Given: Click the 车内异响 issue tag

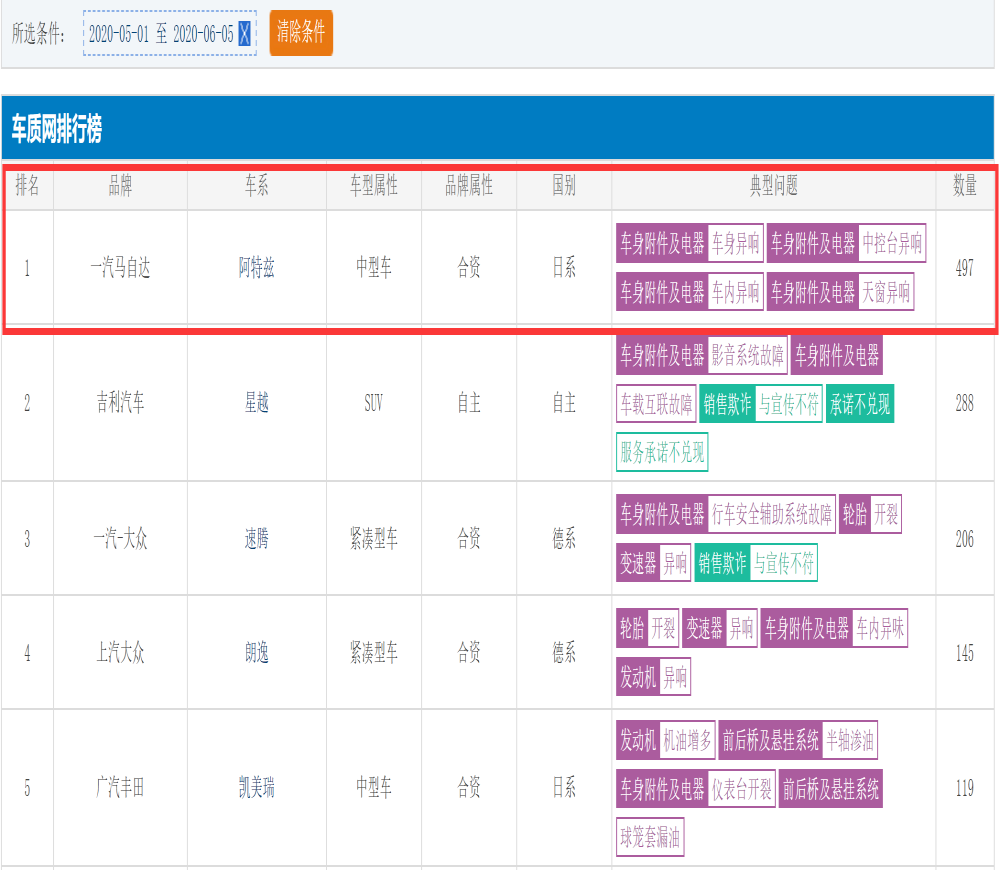Looking at the screenshot, I should tap(735, 292).
